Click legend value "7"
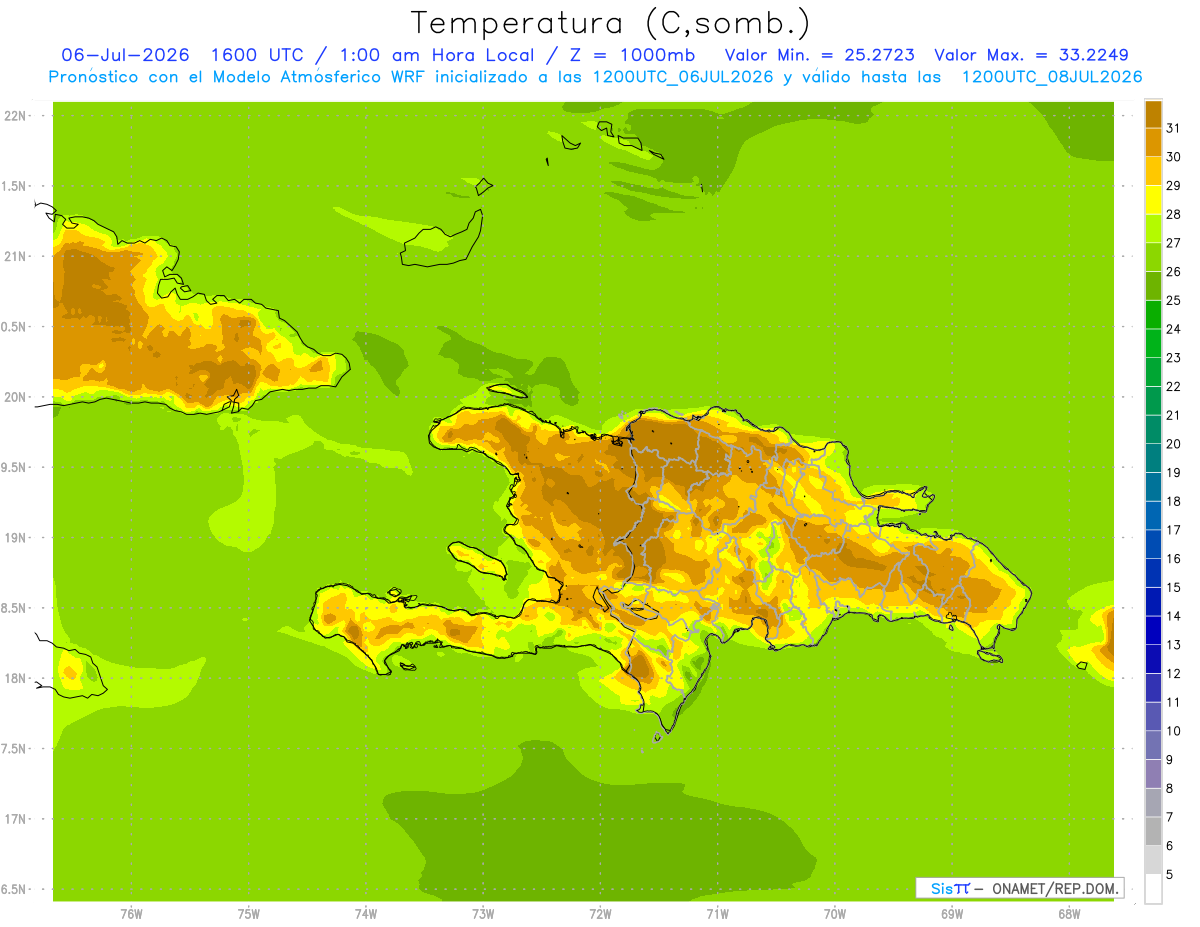1200x927 pixels. [x=1170, y=818]
